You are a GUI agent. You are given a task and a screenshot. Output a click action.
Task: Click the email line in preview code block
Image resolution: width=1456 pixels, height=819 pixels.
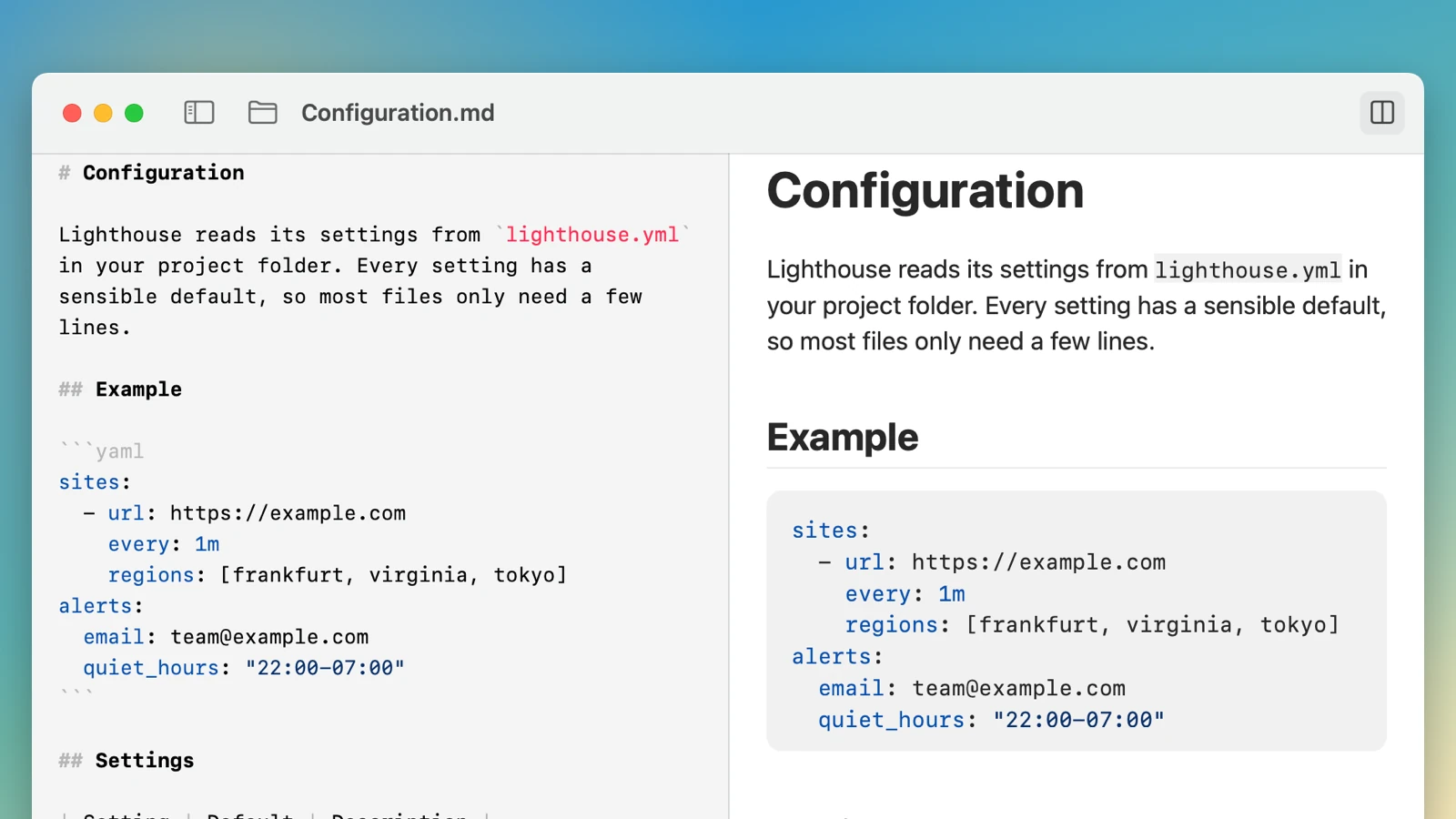(x=972, y=689)
